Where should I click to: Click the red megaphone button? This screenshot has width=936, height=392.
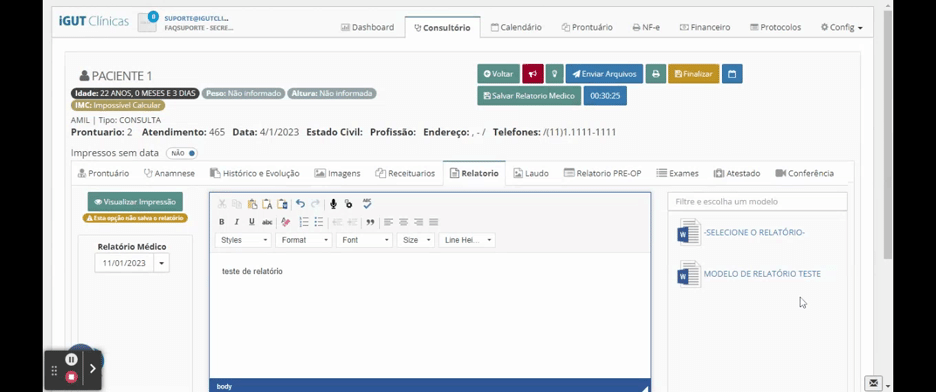pos(533,74)
